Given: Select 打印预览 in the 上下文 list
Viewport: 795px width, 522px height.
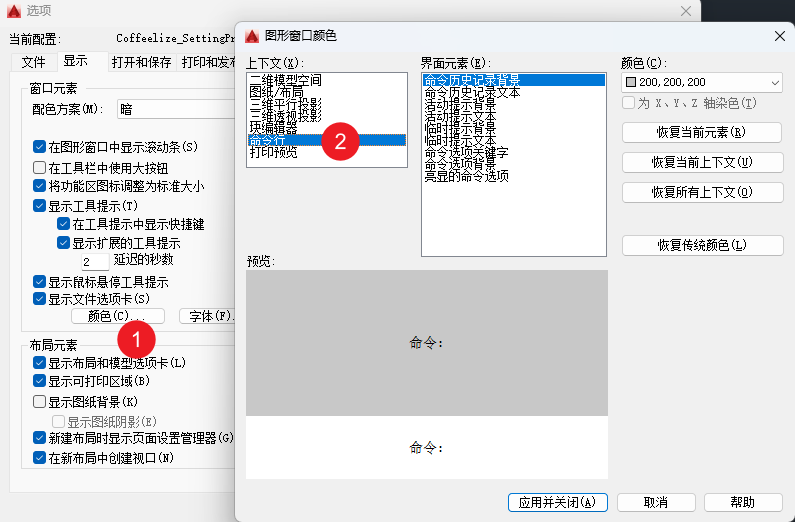Looking at the screenshot, I should [x=273, y=152].
